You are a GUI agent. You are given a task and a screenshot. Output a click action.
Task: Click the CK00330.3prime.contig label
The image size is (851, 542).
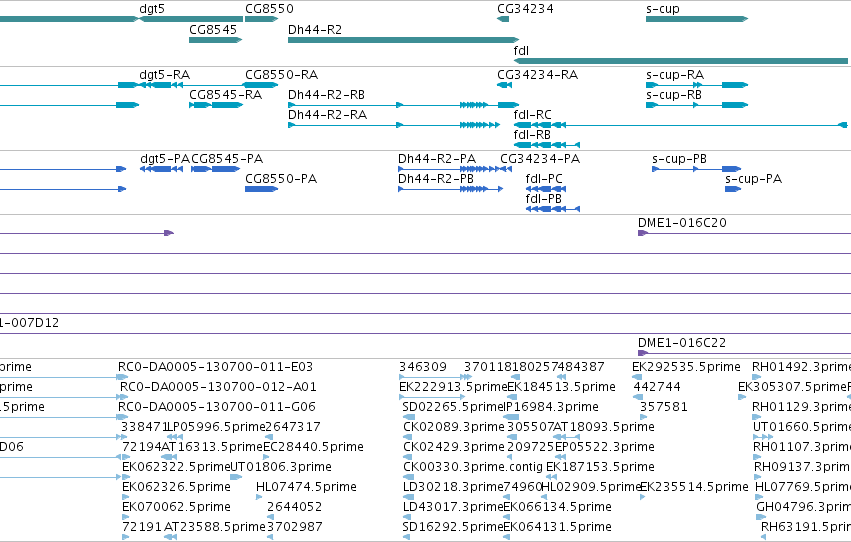tap(473, 467)
